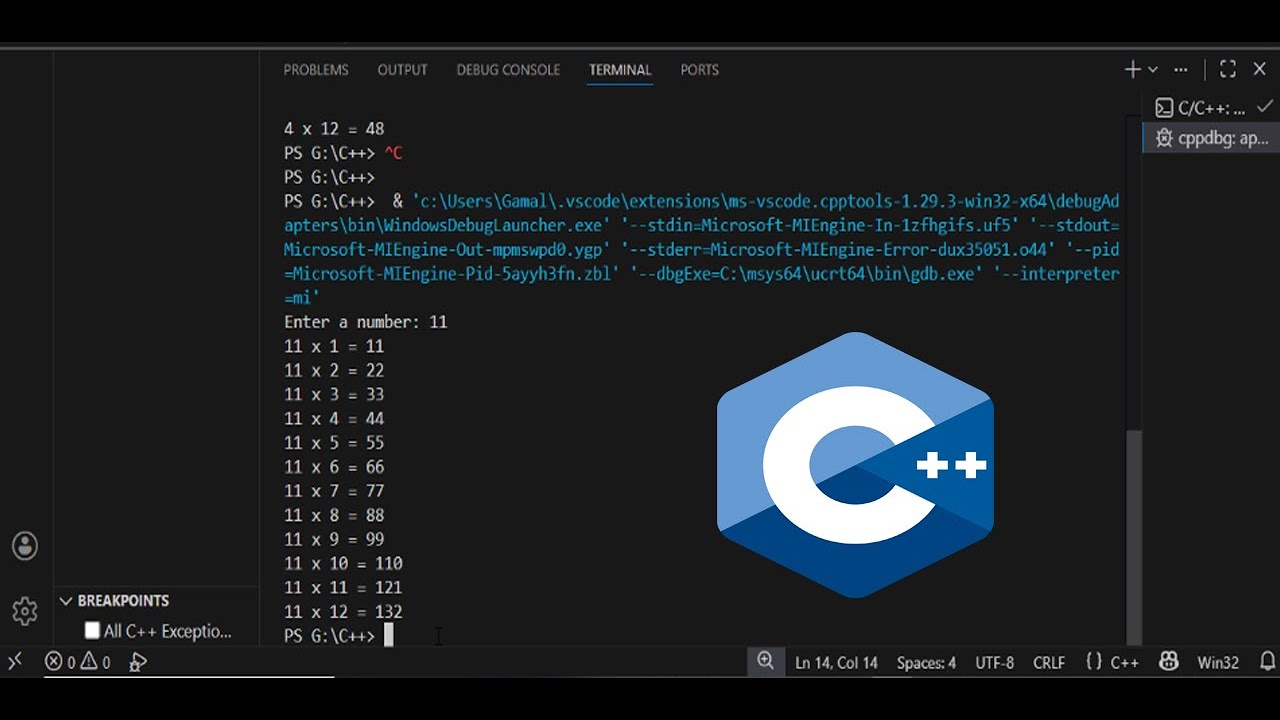Change file encoding UTF-8
This screenshot has height=720, width=1280.
click(x=995, y=662)
